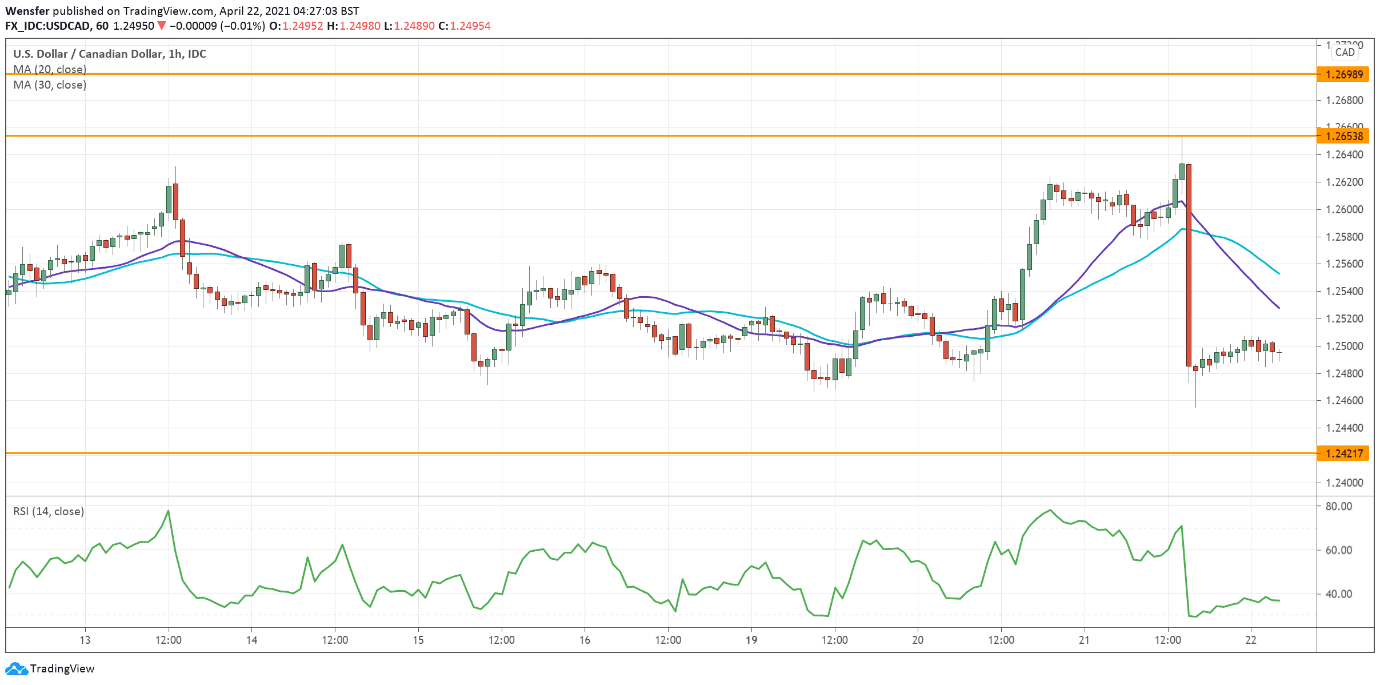Image resolution: width=1380 pixels, height=685 pixels.
Task: Click the date label 13 on time axis
Action: pos(86,640)
